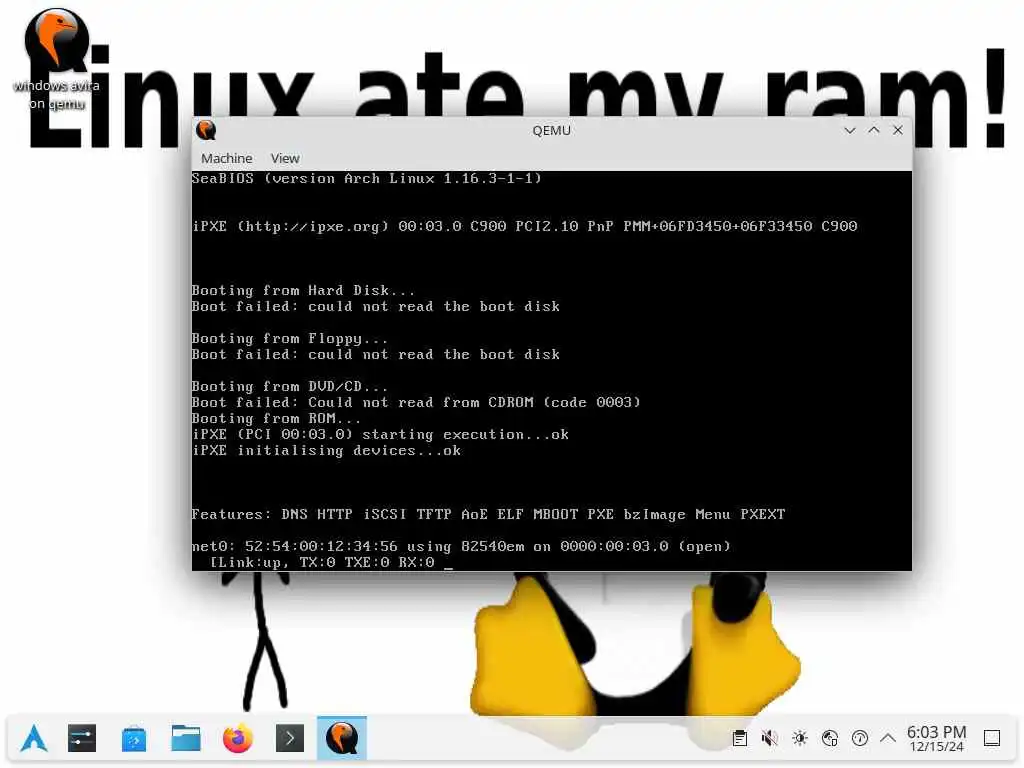Click the 'Features: DNS HTTP iSCSI' line
1024x768 pixels.
(488, 514)
